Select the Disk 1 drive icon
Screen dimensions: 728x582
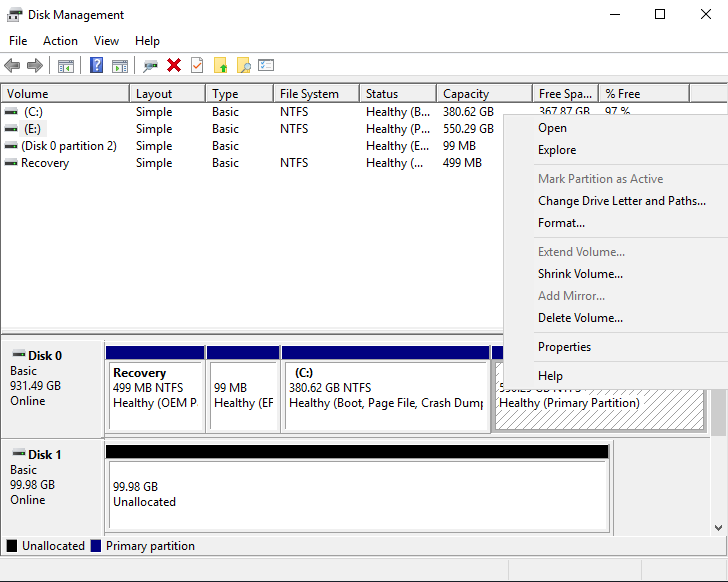pyautogui.click(x=19, y=453)
